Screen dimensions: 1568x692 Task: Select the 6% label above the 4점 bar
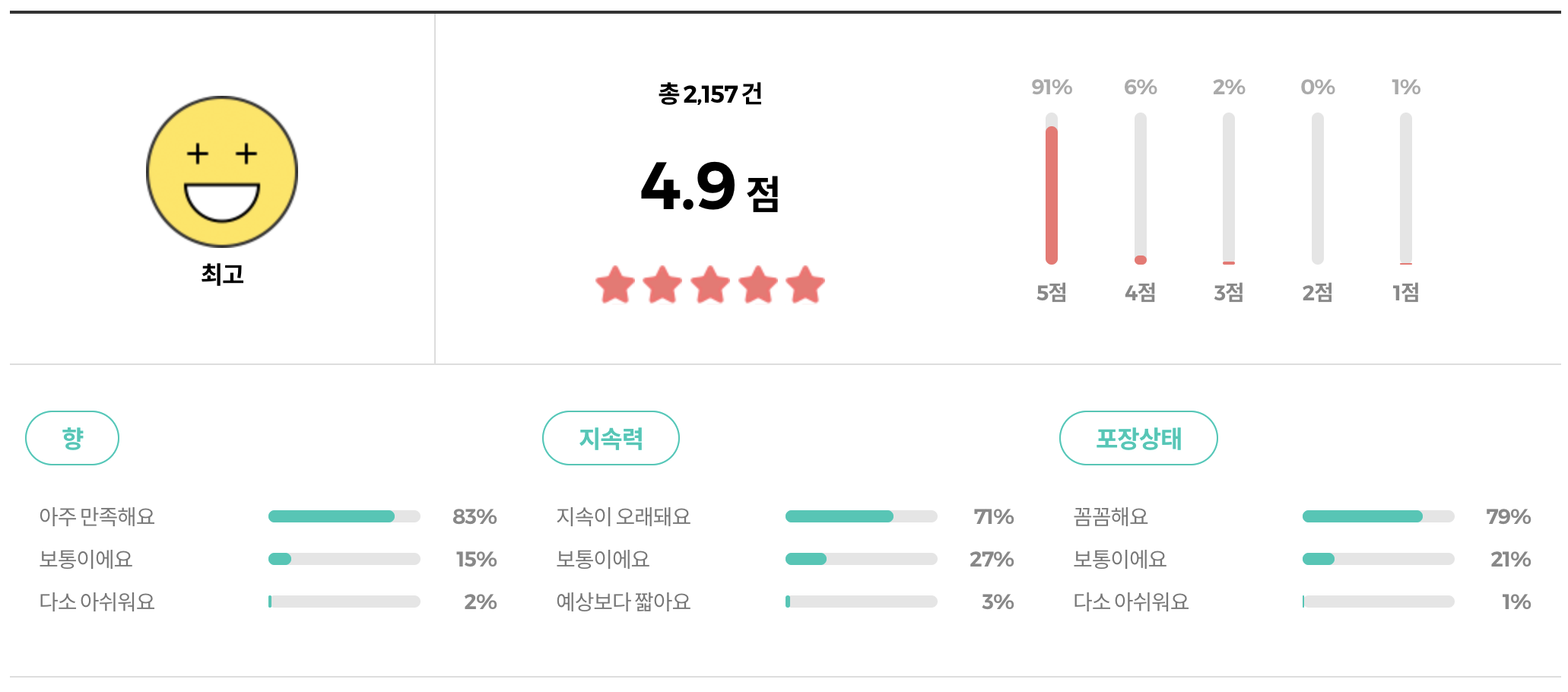coord(1139,87)
